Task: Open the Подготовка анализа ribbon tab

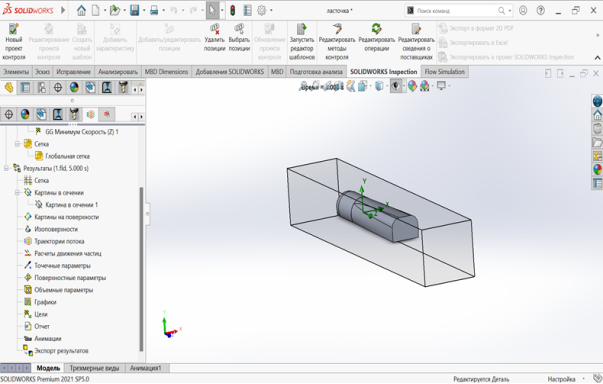Action: [x=316, y=71]
